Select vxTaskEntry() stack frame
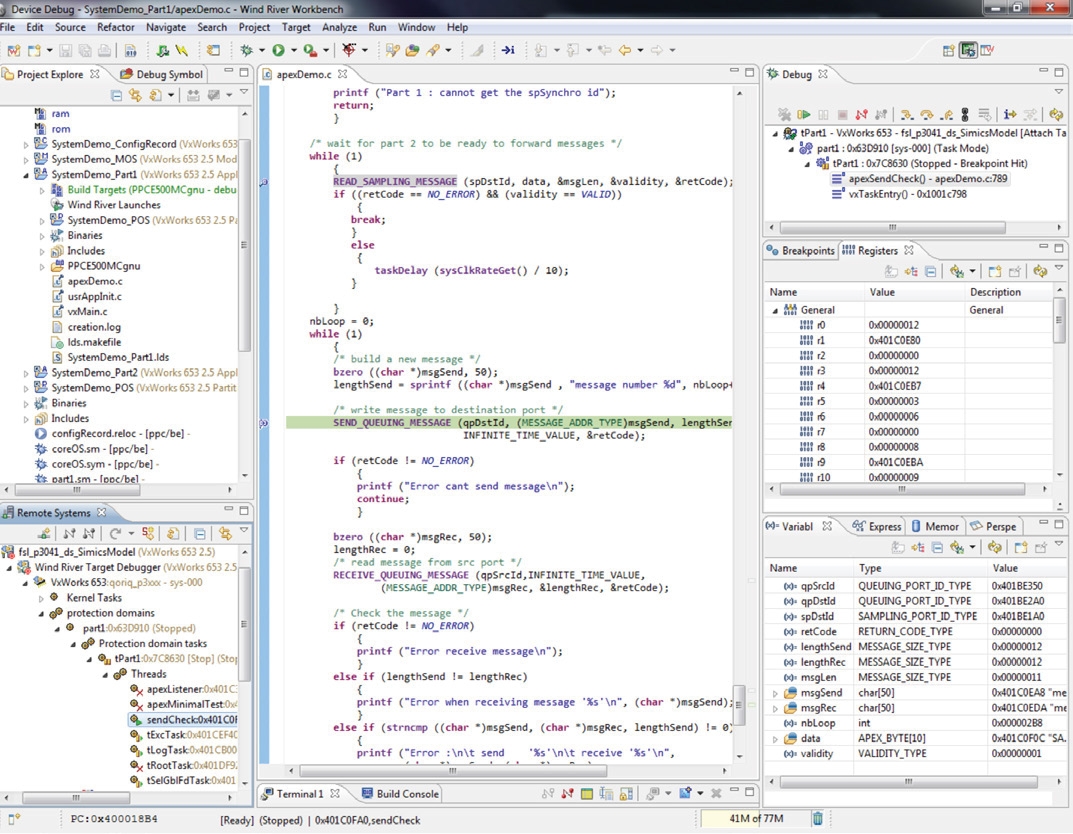1073x834 pixels. (x=899, y=194)
